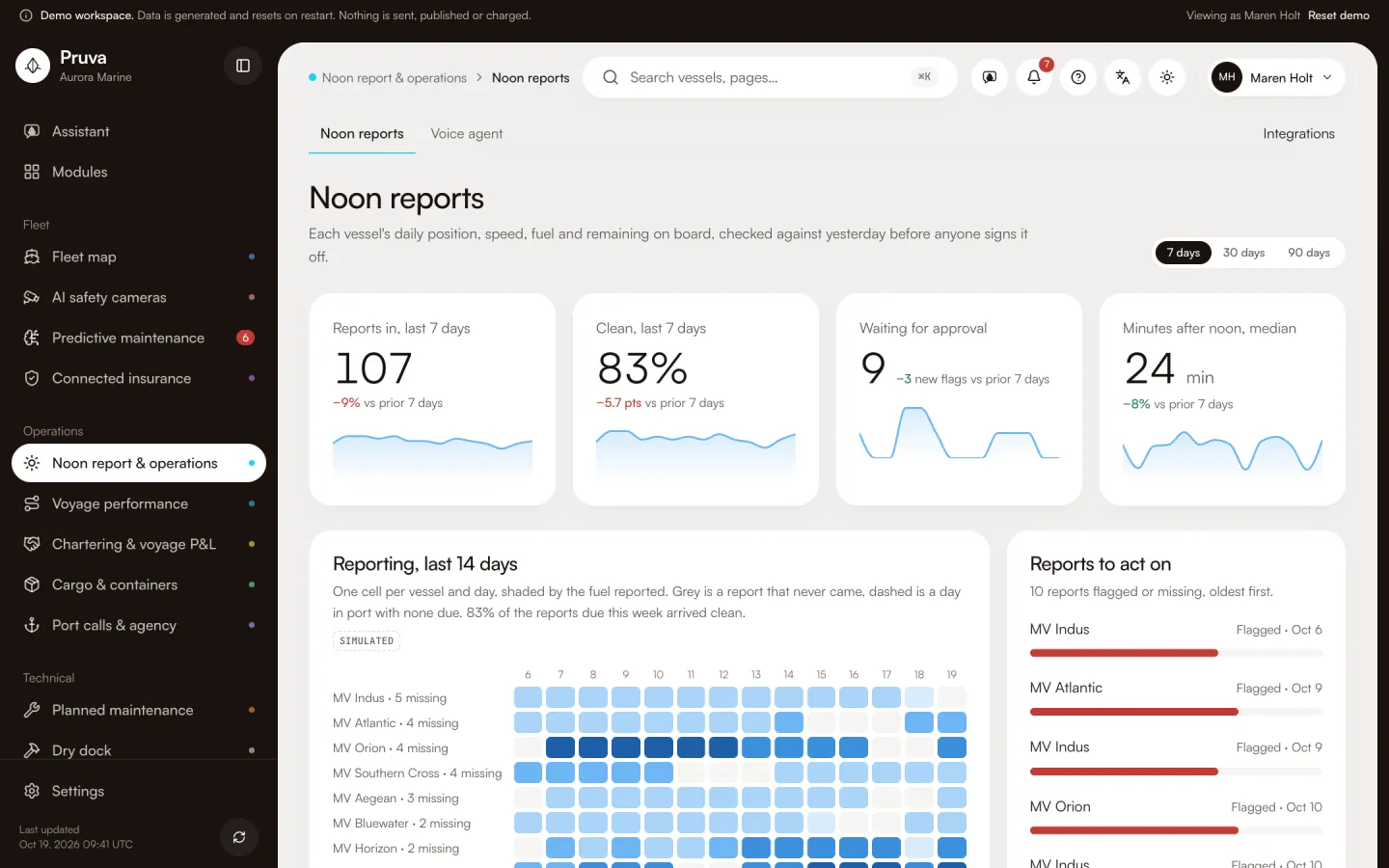The image size is (1389, 868).
Task: Click MV Horizon heatmap cell for day 19
Action: pyautogui.click(x=952, y=848)
